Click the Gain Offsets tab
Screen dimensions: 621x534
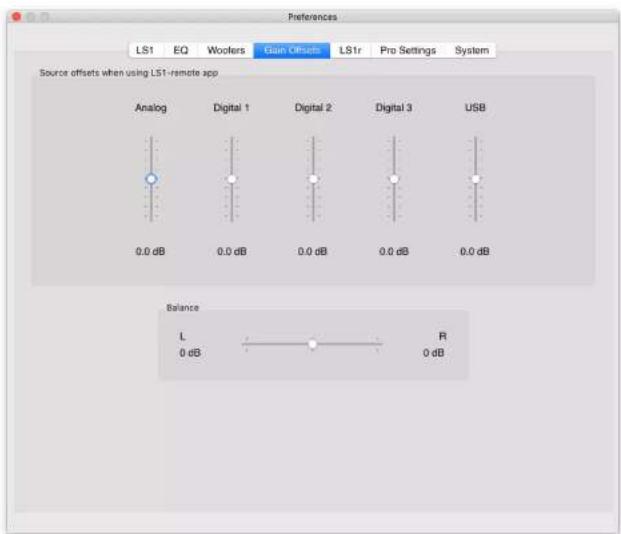(x=292, y=50)
